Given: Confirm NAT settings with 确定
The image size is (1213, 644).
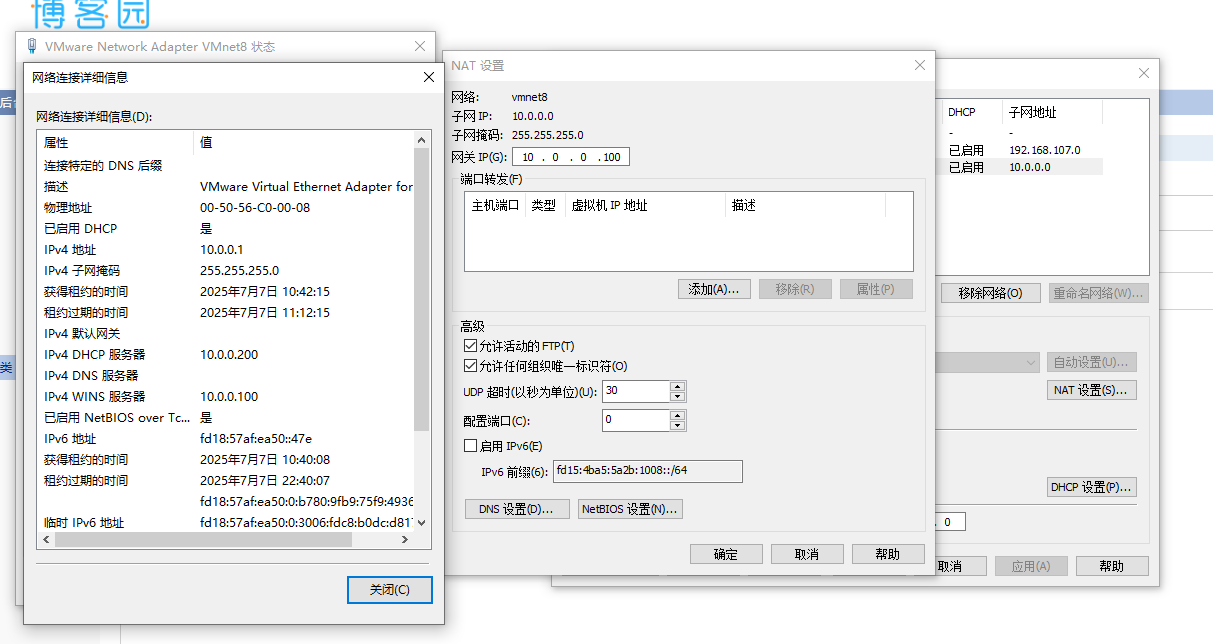Looking at the screenshot, I should (x=726, y=554).
